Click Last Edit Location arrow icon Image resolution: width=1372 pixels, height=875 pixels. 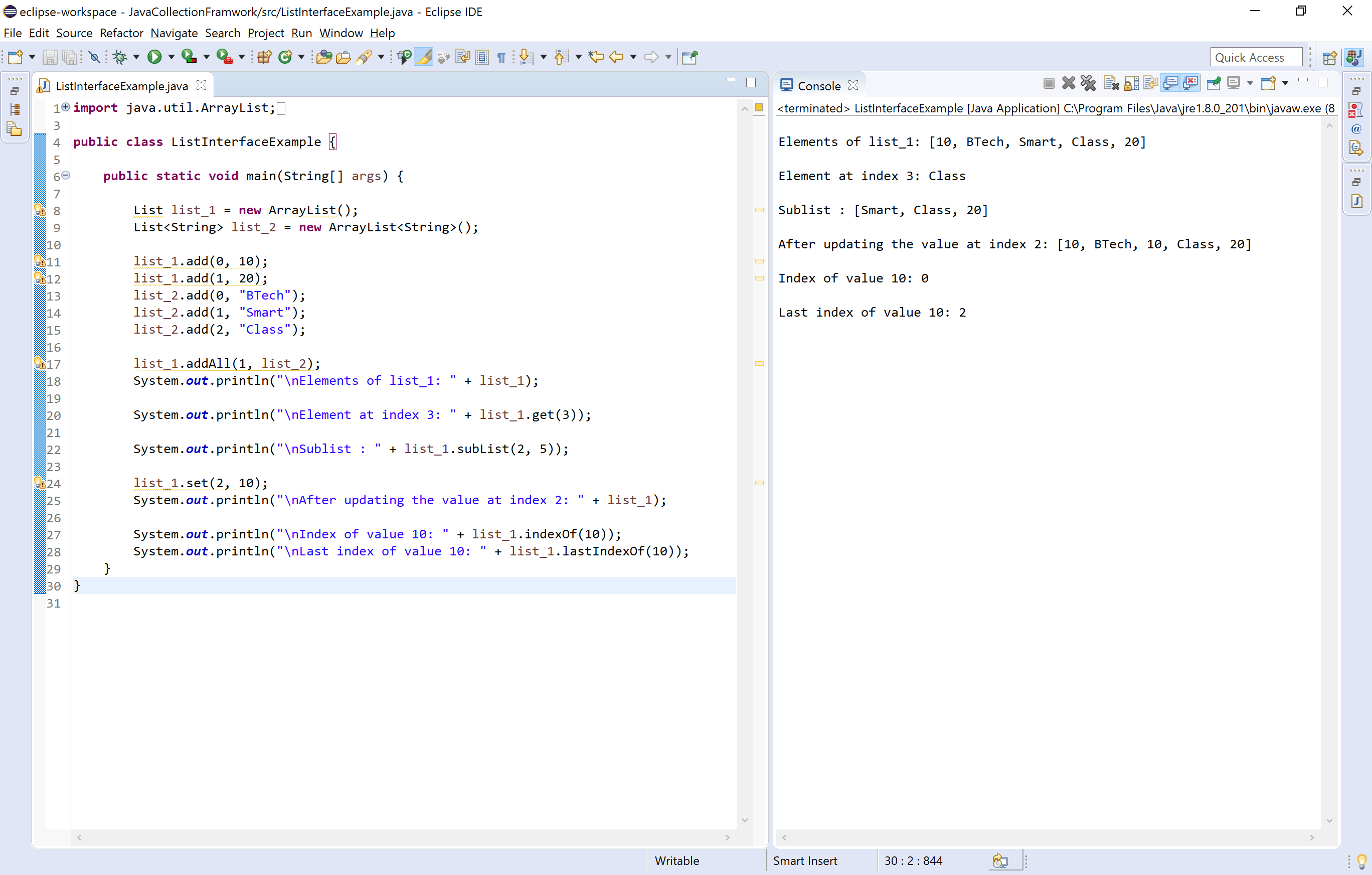596,56
